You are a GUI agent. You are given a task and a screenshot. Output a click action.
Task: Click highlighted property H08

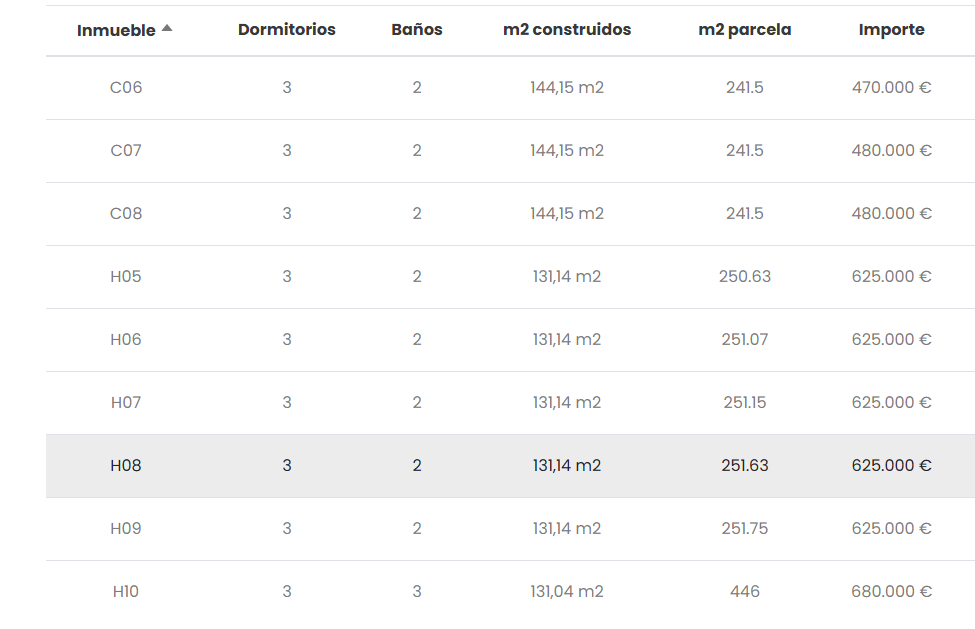(x=126, y=466)
